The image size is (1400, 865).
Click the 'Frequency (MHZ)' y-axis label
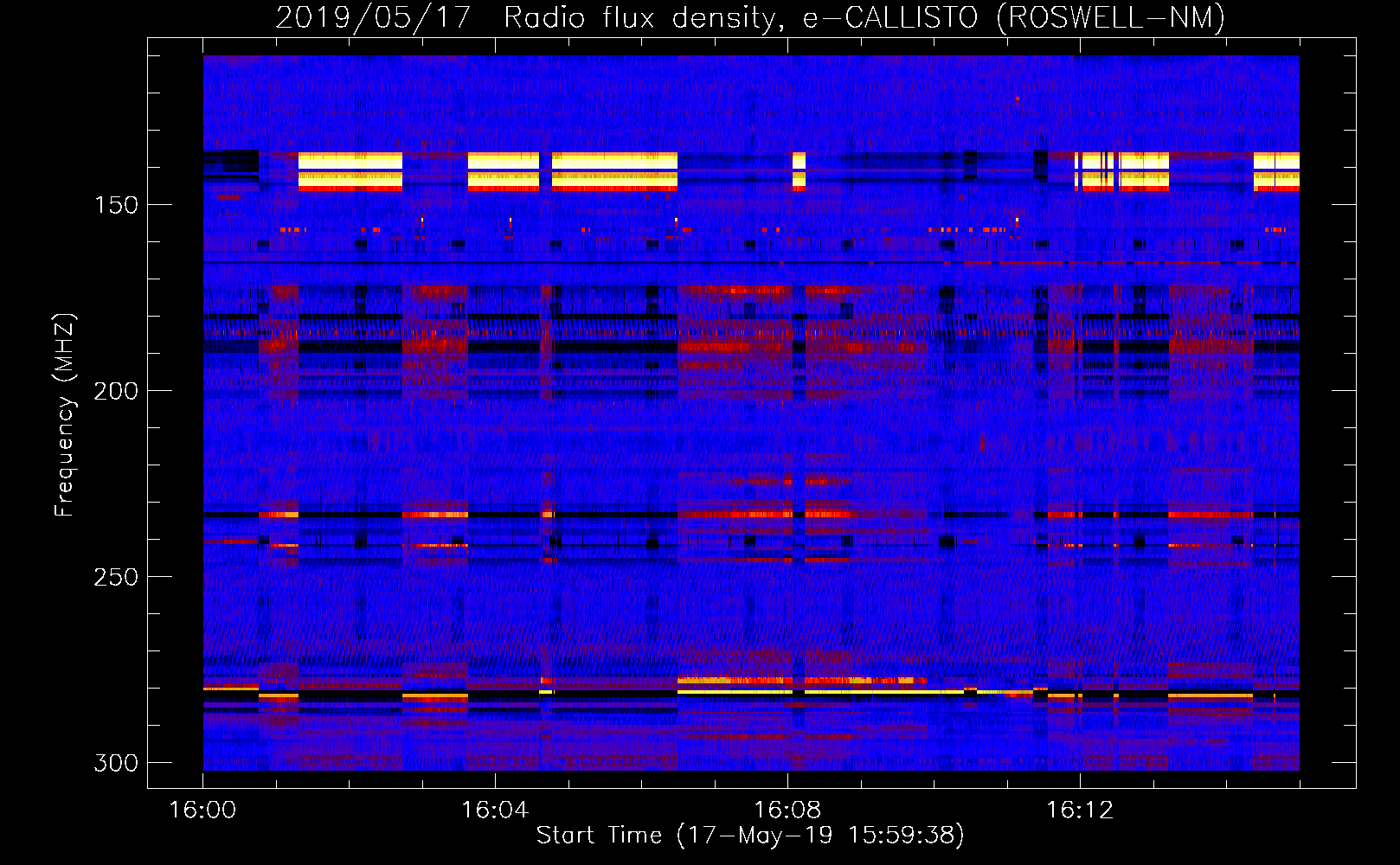(x=65, y=415)
